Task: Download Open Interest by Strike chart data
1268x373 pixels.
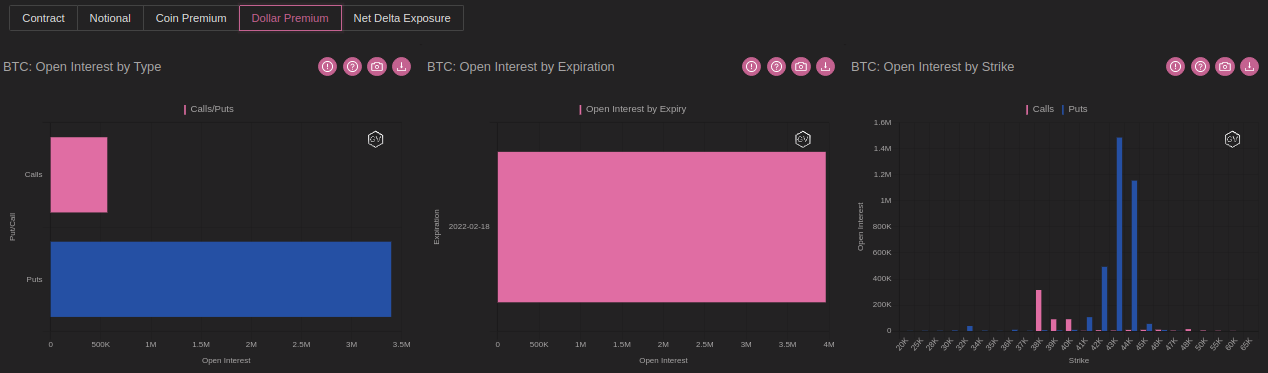Action: point(1249,66)
